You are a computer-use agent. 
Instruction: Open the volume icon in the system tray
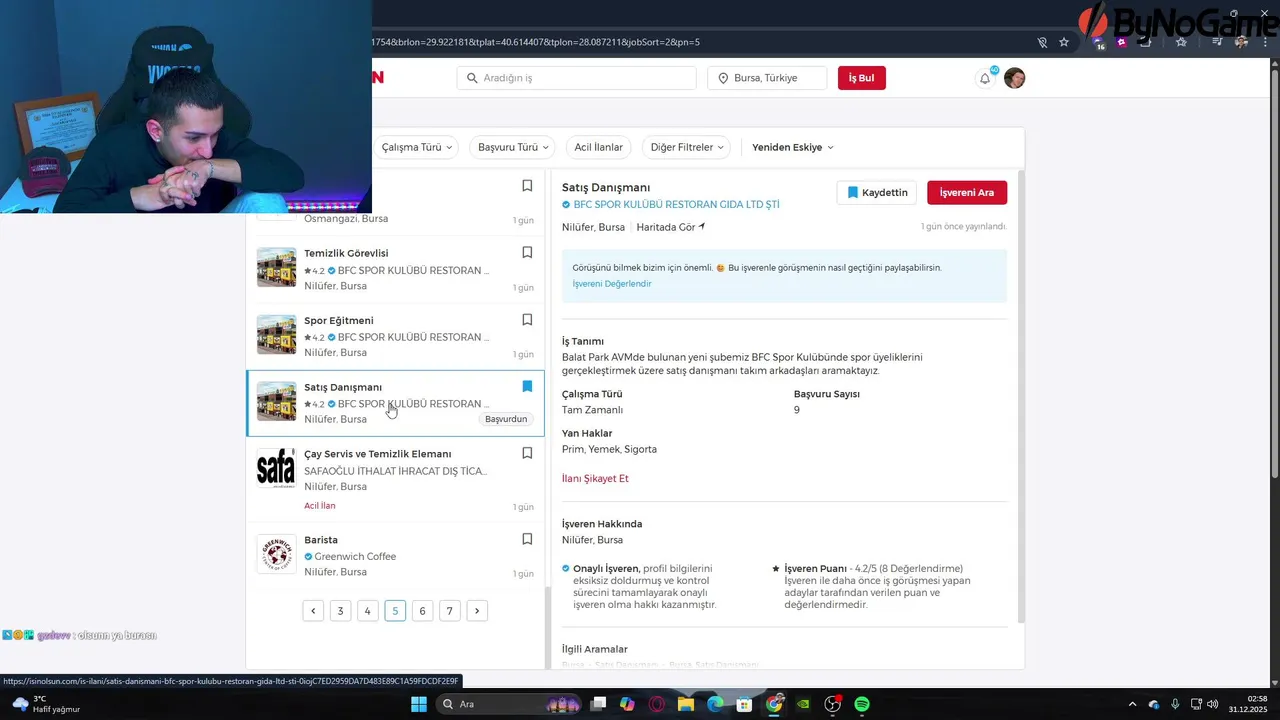tap(1212, 704)
